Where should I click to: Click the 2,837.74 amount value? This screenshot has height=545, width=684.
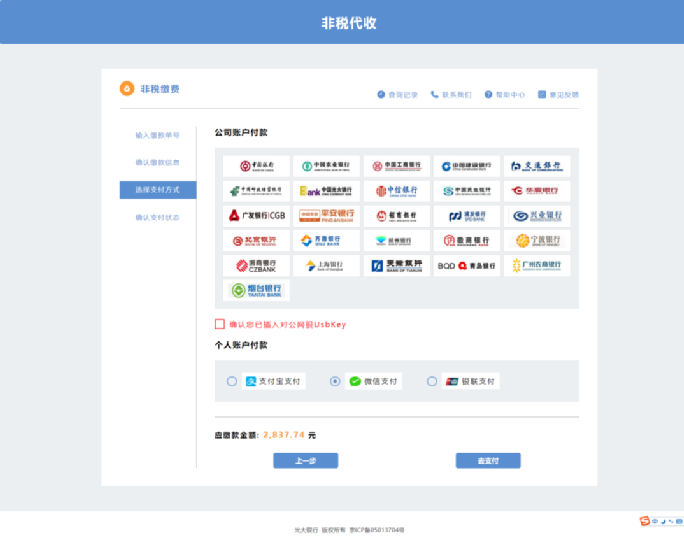(x=284, y=435)
